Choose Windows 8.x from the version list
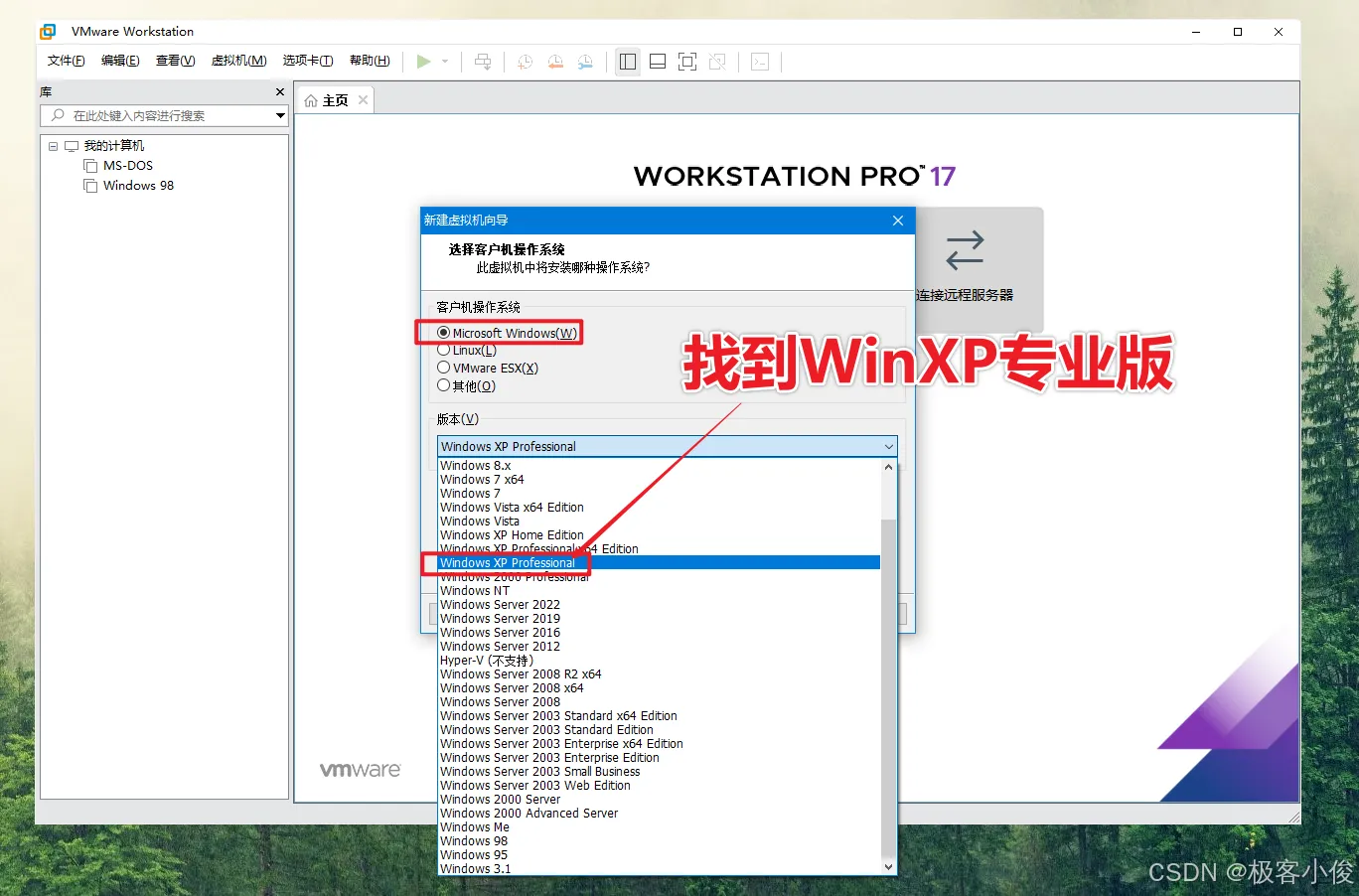 pos(660,465)
